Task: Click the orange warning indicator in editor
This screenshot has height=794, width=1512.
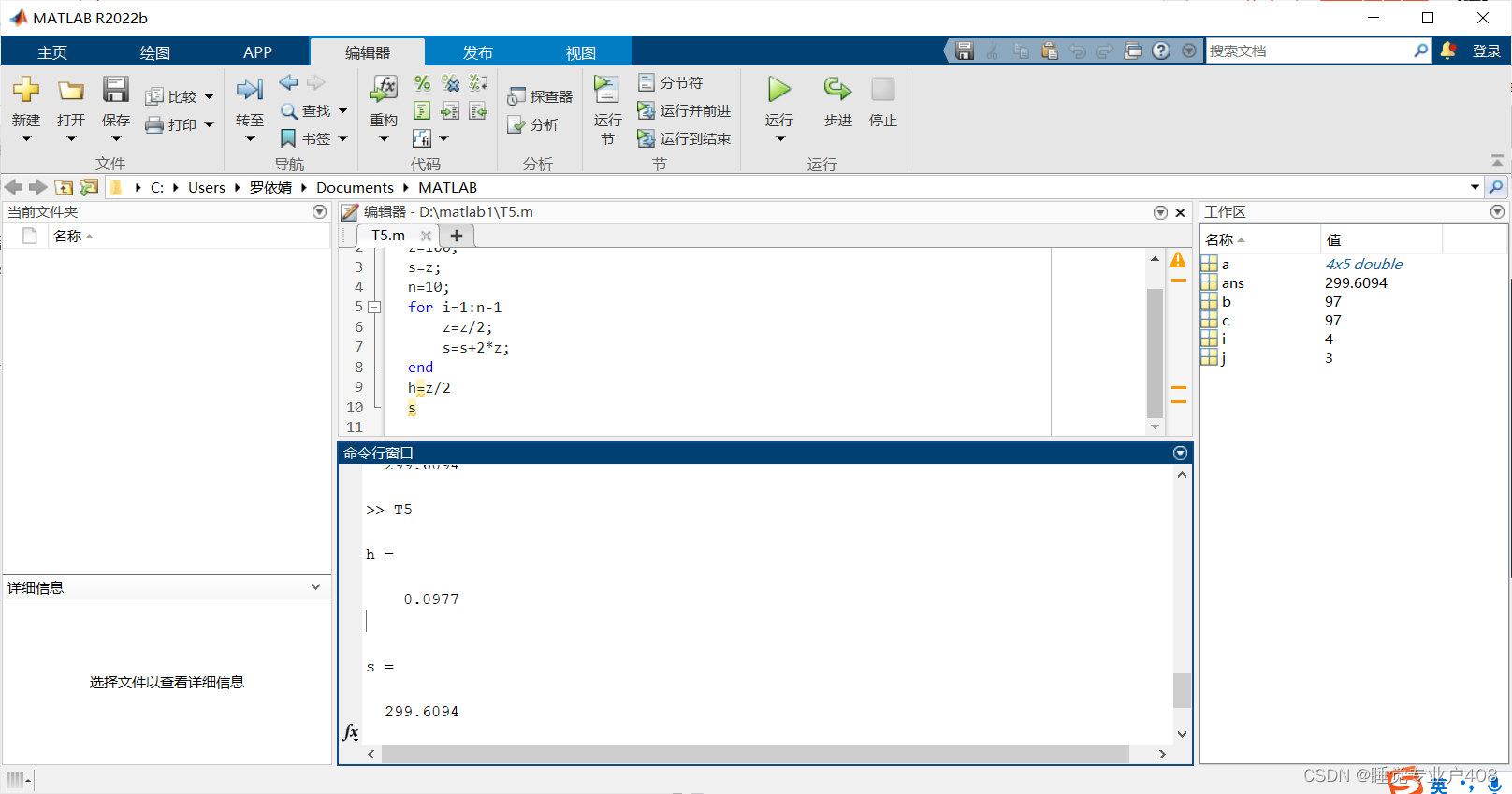Action: tap(1178, 260)
